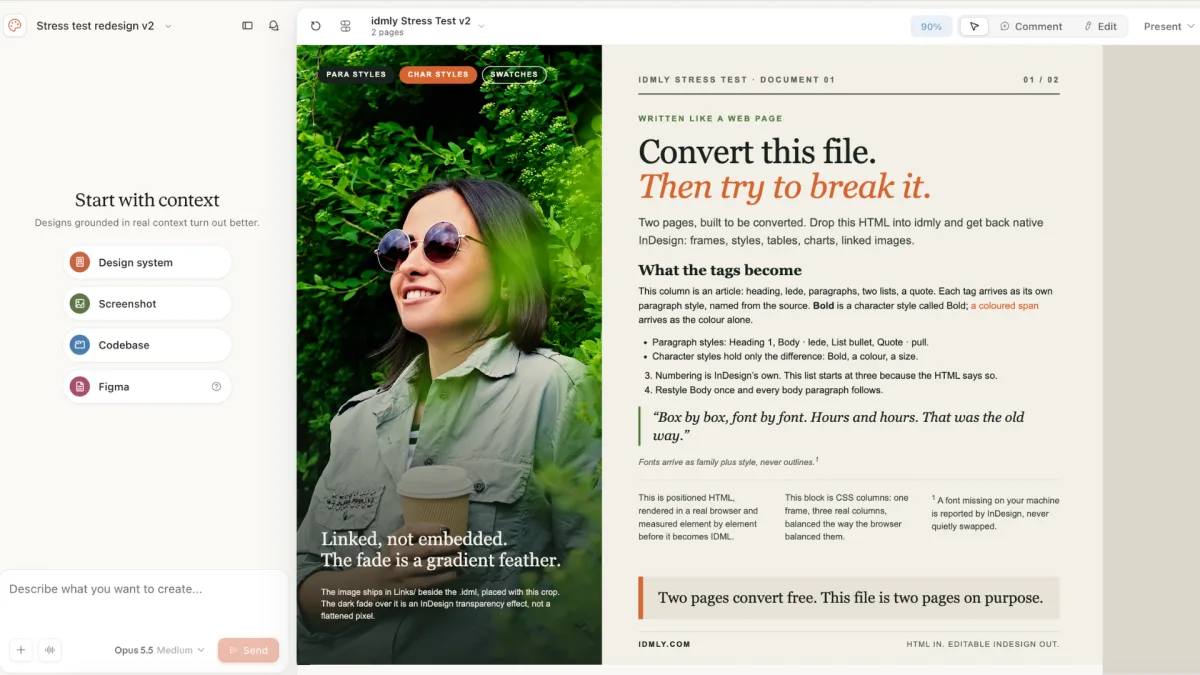Screen dimensions: 1200x675
Task: Click the Figma context icon
Action: pos(80,386)
